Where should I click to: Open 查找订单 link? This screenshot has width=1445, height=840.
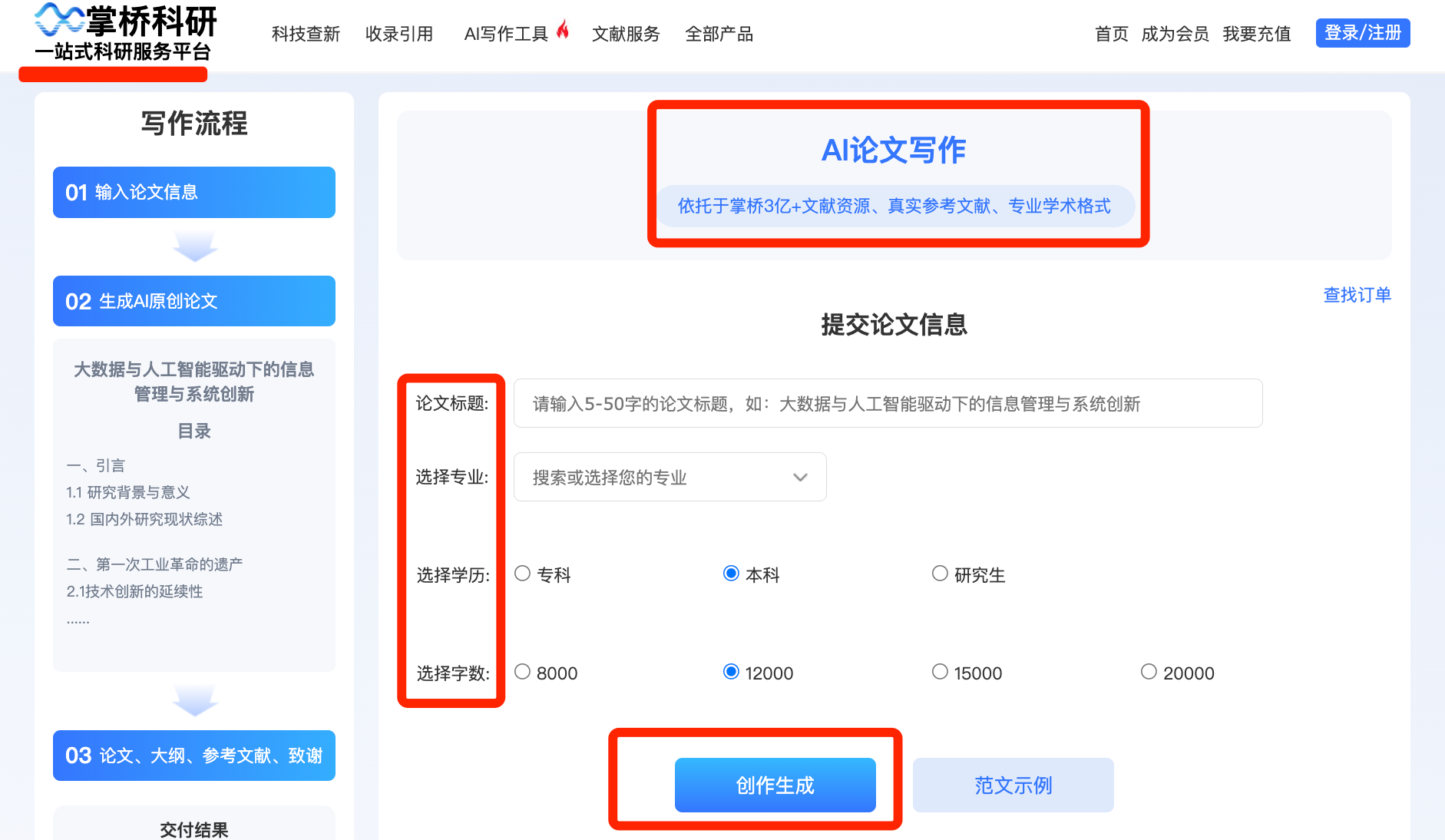(1357, 295)
